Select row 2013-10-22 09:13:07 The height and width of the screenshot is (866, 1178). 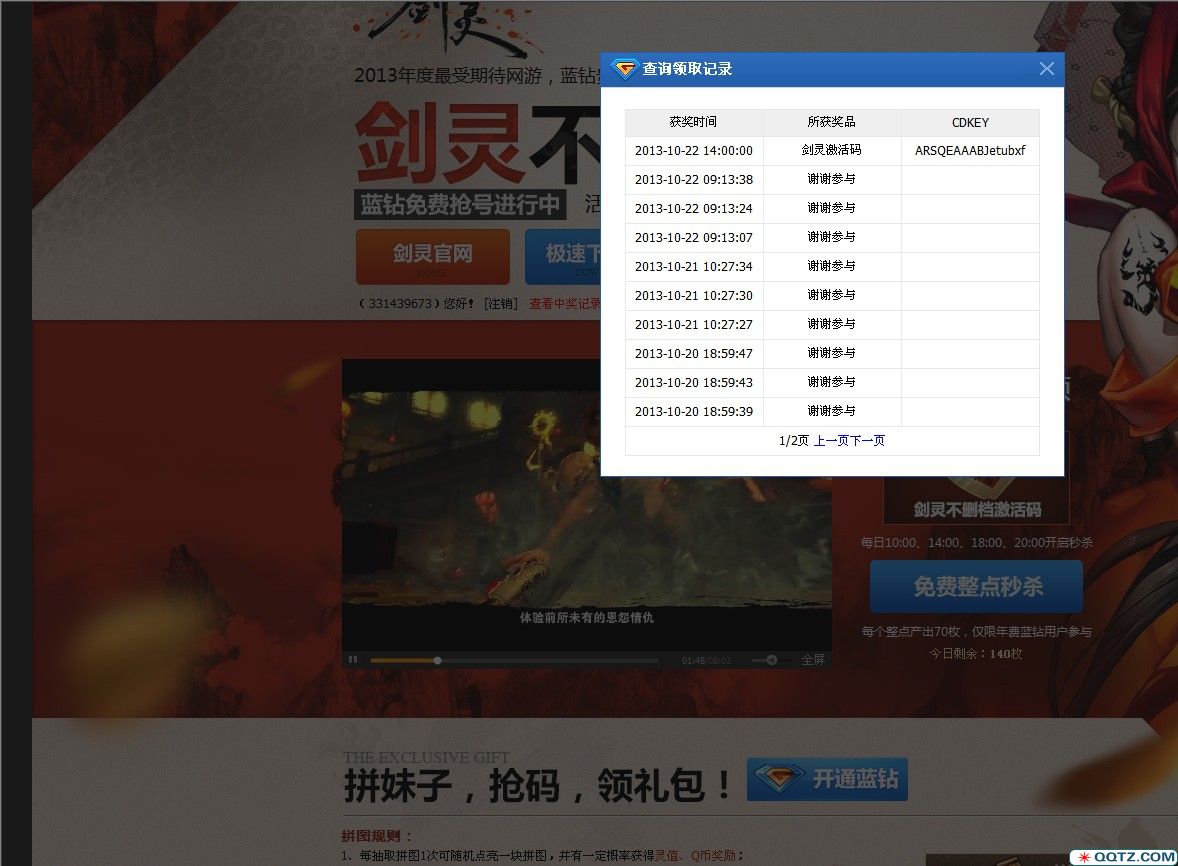tap(832, 237)
